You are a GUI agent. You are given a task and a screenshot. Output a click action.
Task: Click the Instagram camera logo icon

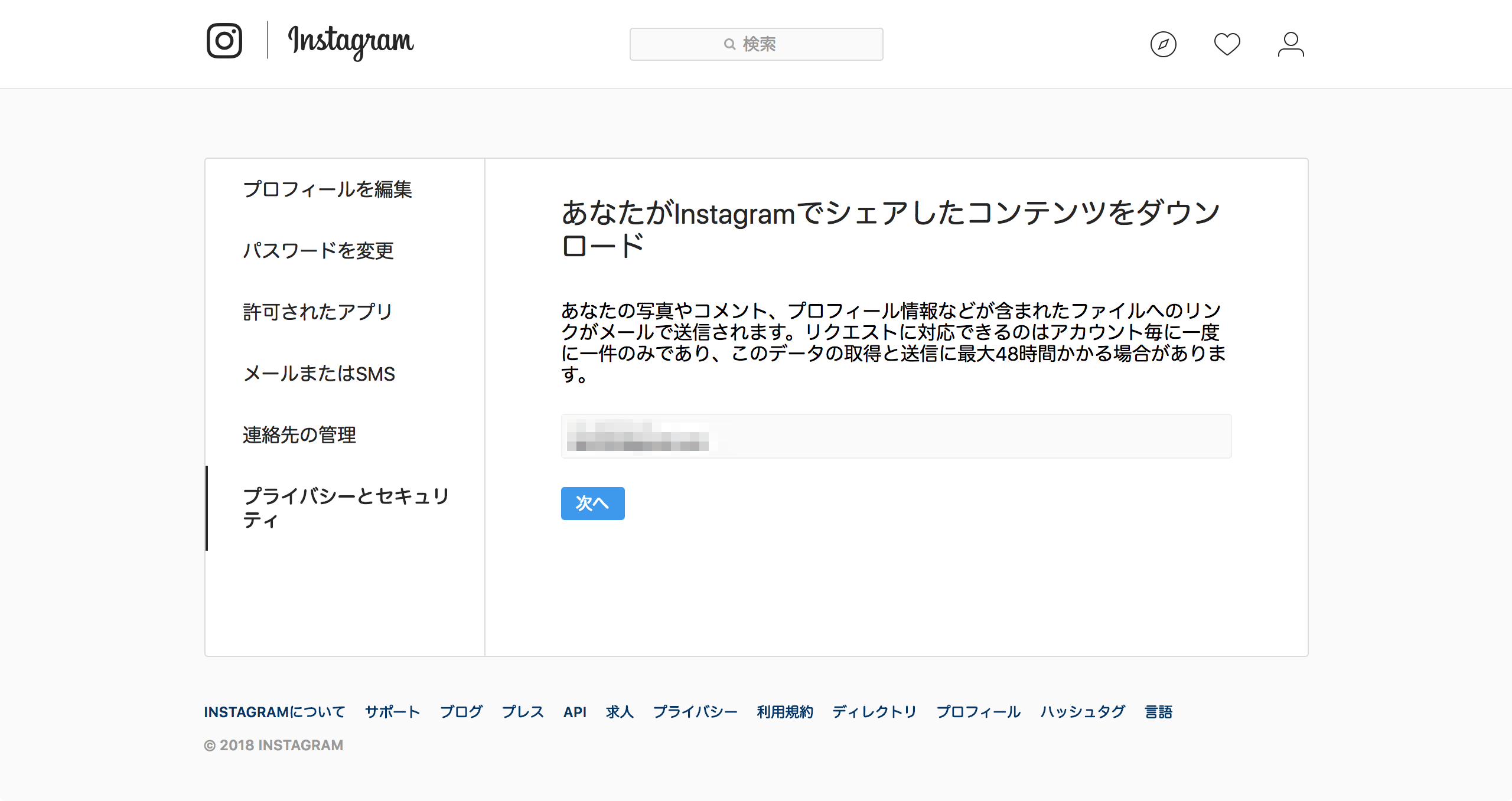coord(224,41)
